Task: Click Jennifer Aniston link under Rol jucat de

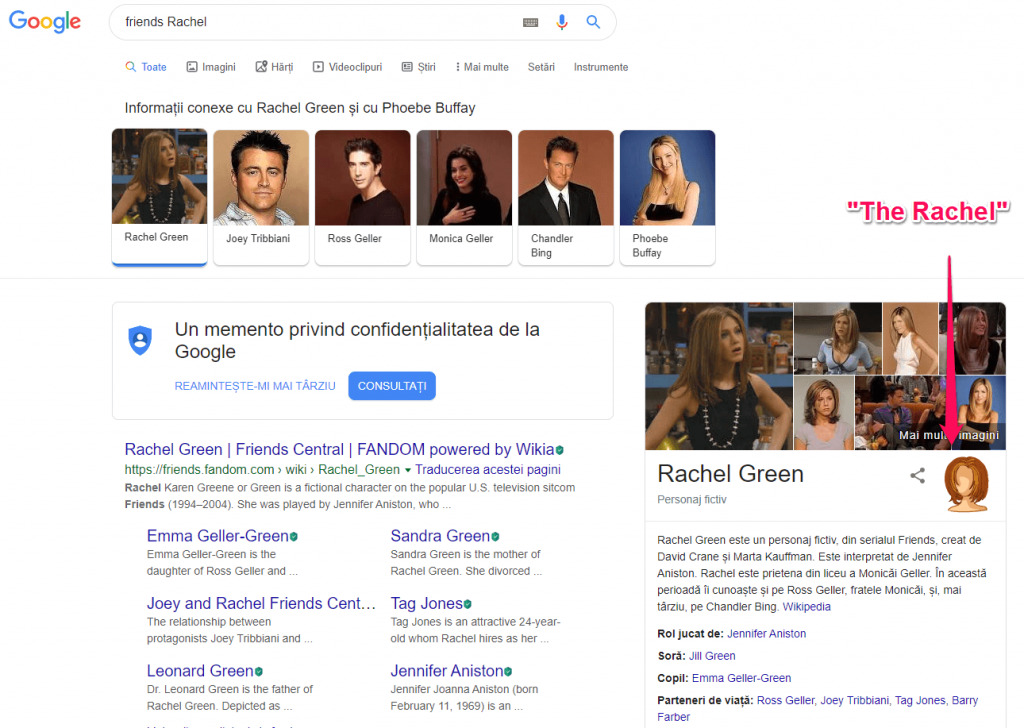Action: (x=767, y=634)
